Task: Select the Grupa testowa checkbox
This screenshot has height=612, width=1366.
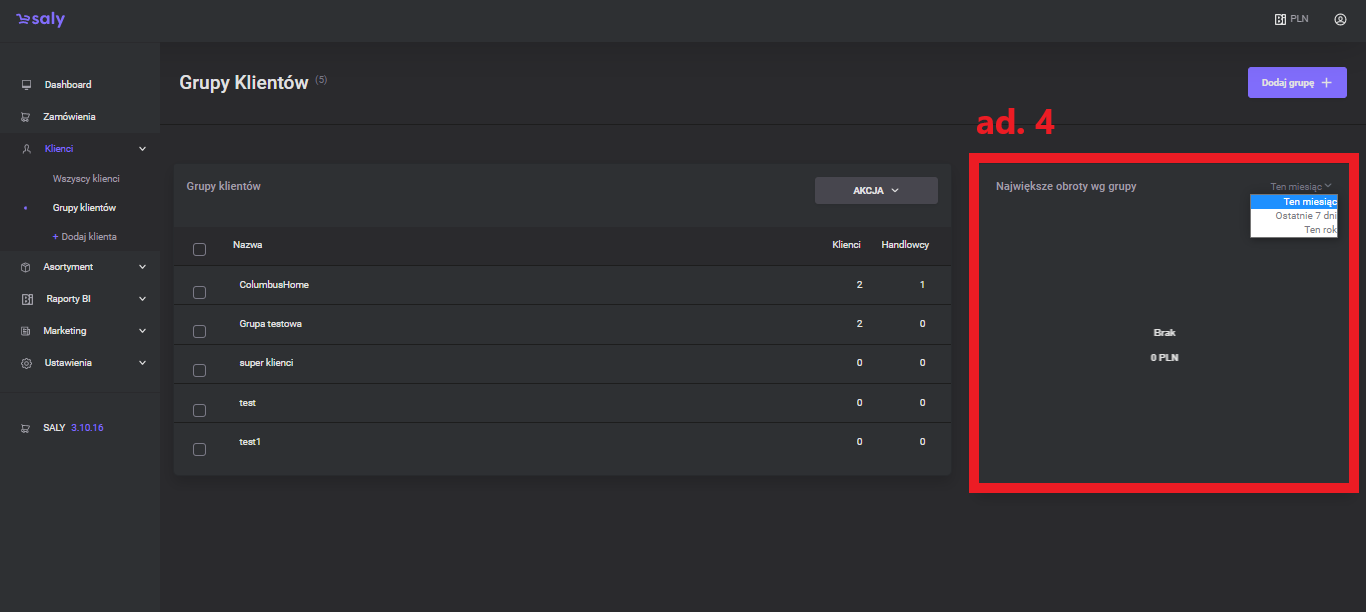Action: pos(199,331)
